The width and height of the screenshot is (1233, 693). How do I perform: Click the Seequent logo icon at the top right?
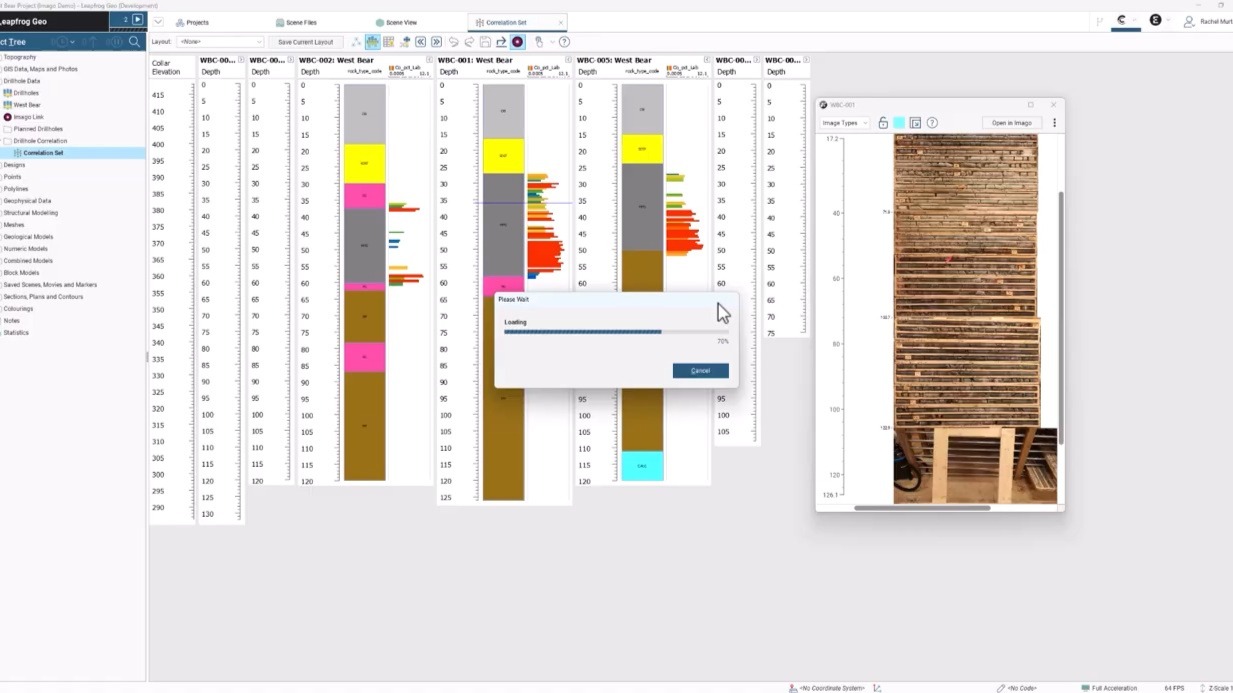(x=1122, y=20)
